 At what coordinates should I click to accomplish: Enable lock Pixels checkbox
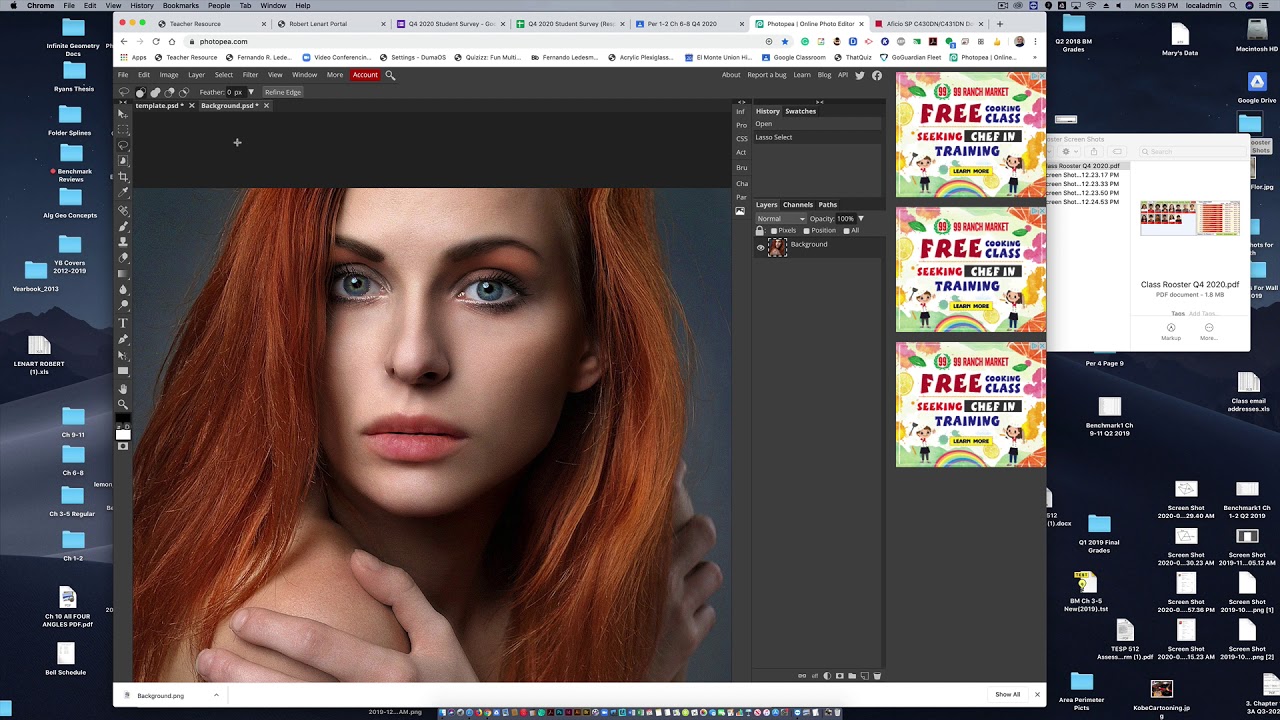(x=774, y=231)
